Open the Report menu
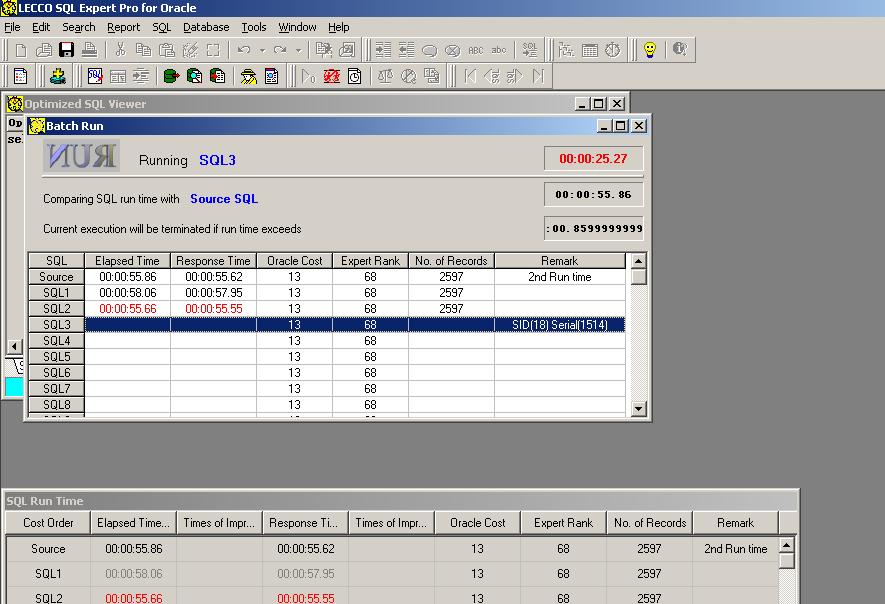This screenshot has height=604, width=885. point(124,27)
